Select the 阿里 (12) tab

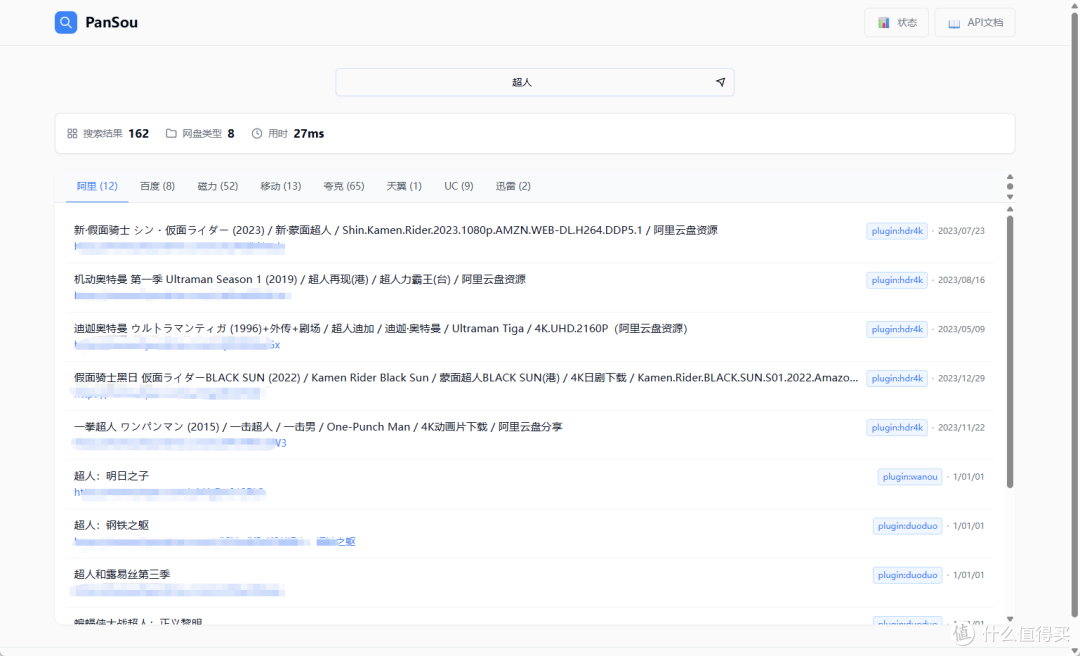click(x=97, y=186)
